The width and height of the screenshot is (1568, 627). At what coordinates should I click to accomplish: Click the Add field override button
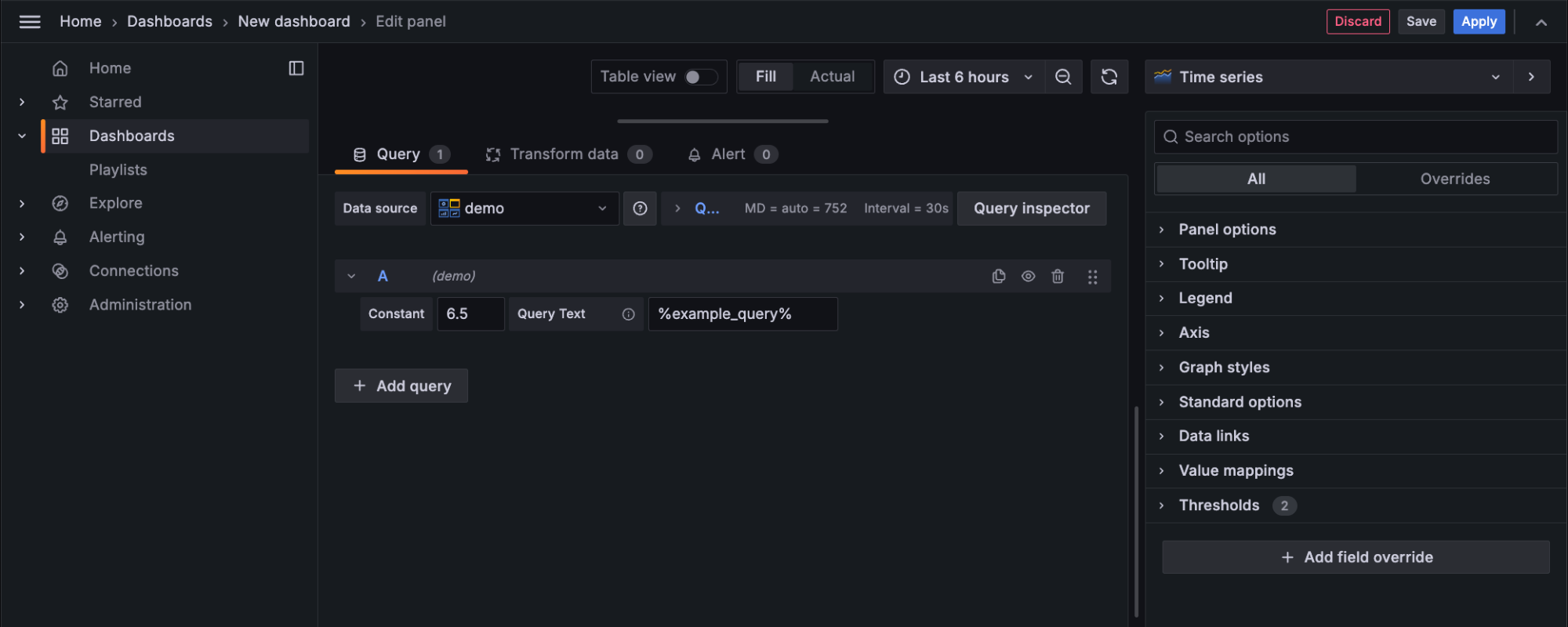pos(1356,557)
